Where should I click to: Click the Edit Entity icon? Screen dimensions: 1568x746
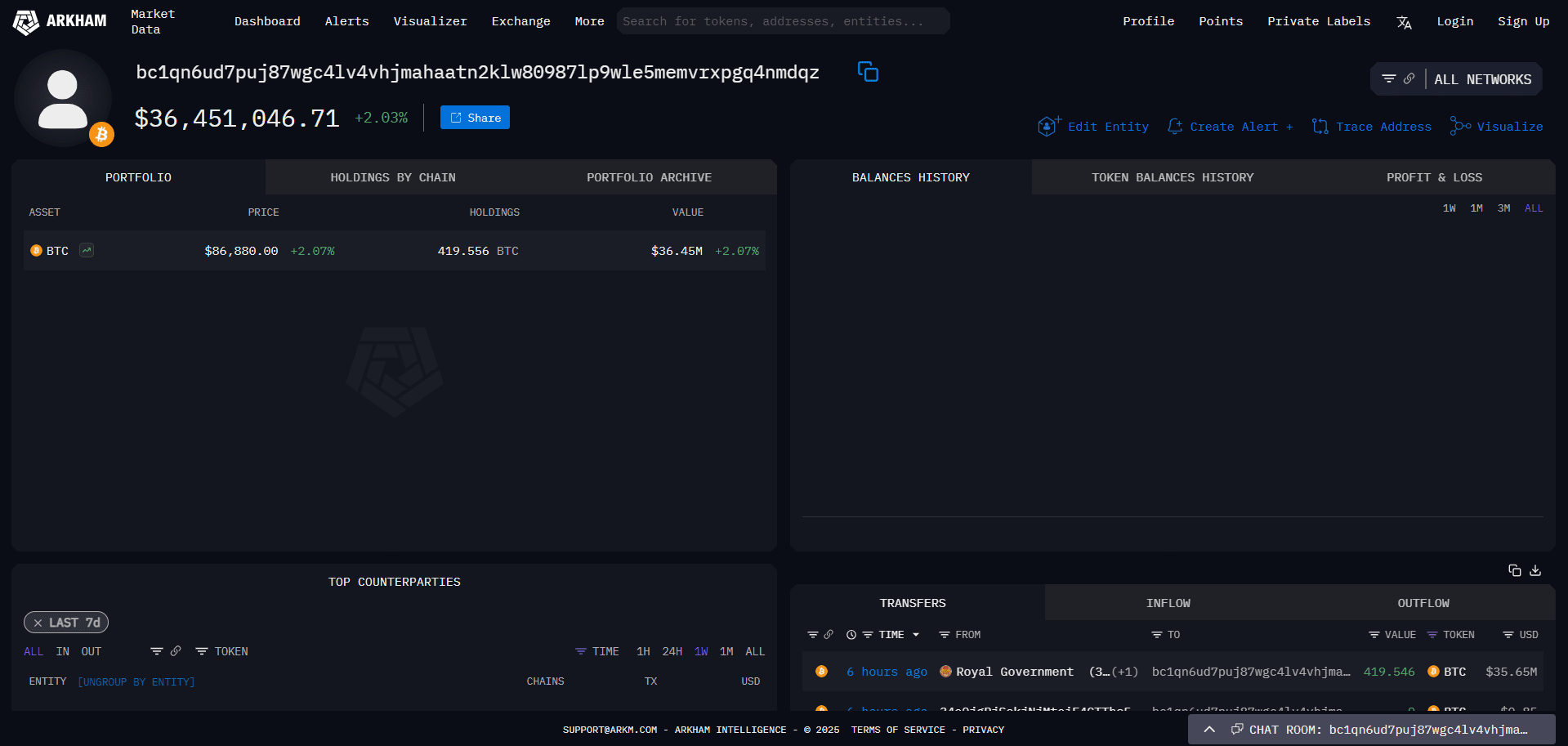(x=1048, y=126)
